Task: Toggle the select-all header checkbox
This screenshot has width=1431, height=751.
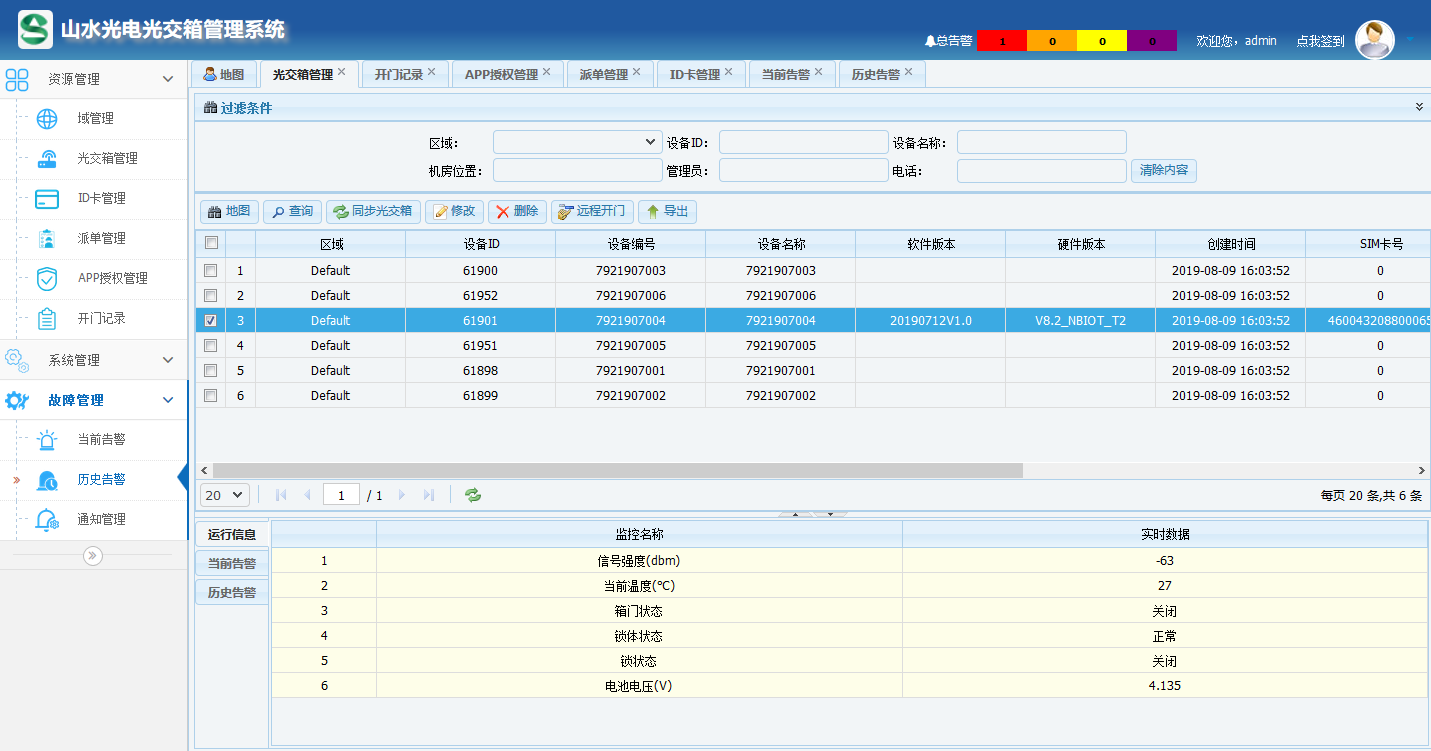Action: 210,243
